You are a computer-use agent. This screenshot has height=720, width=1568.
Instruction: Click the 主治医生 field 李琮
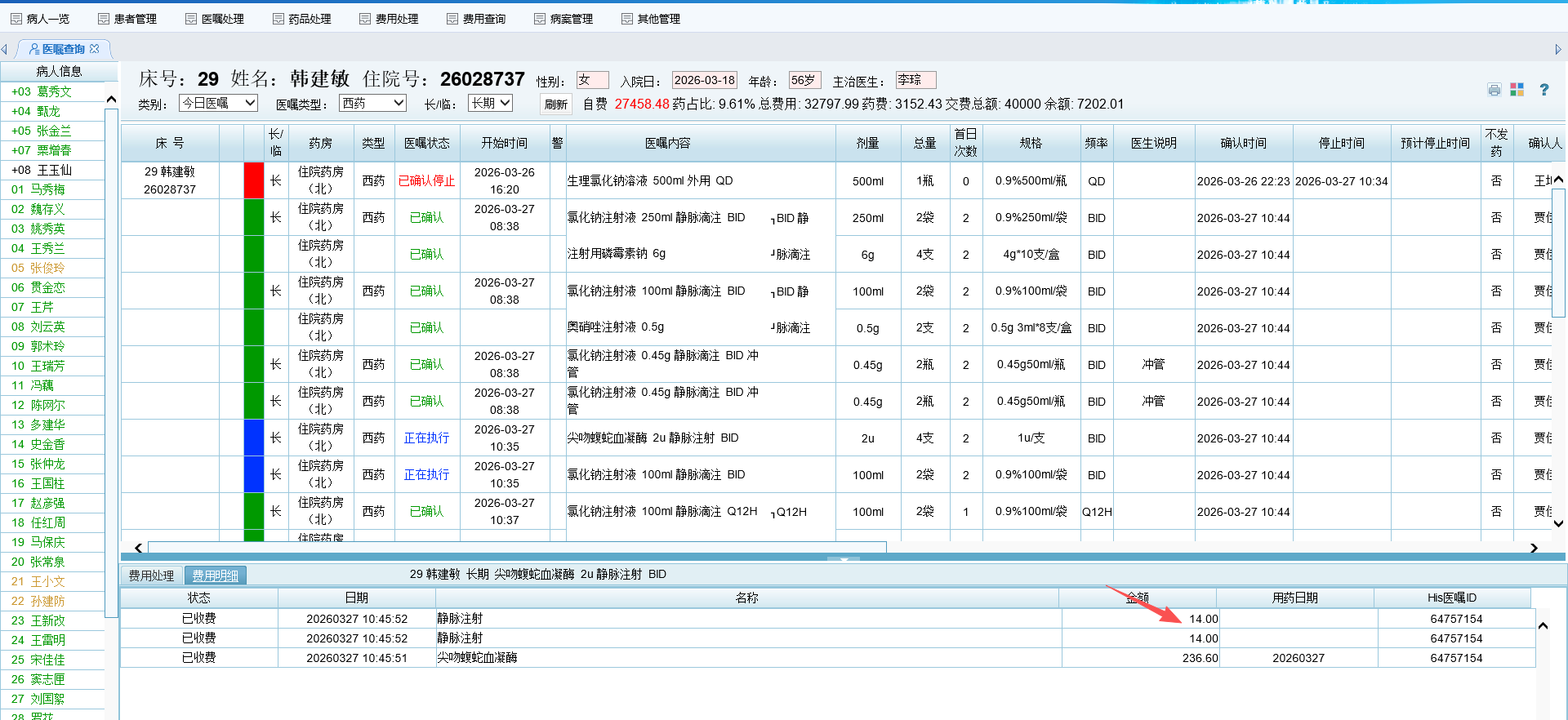point(915,80)
